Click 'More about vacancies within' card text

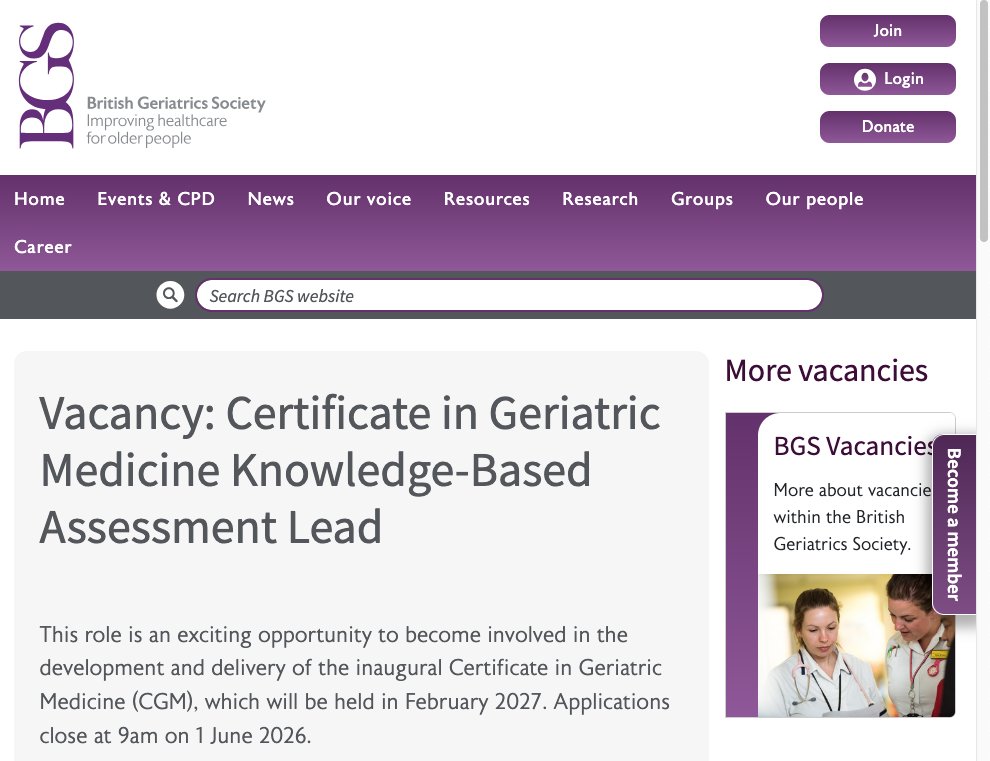point(854,517)
